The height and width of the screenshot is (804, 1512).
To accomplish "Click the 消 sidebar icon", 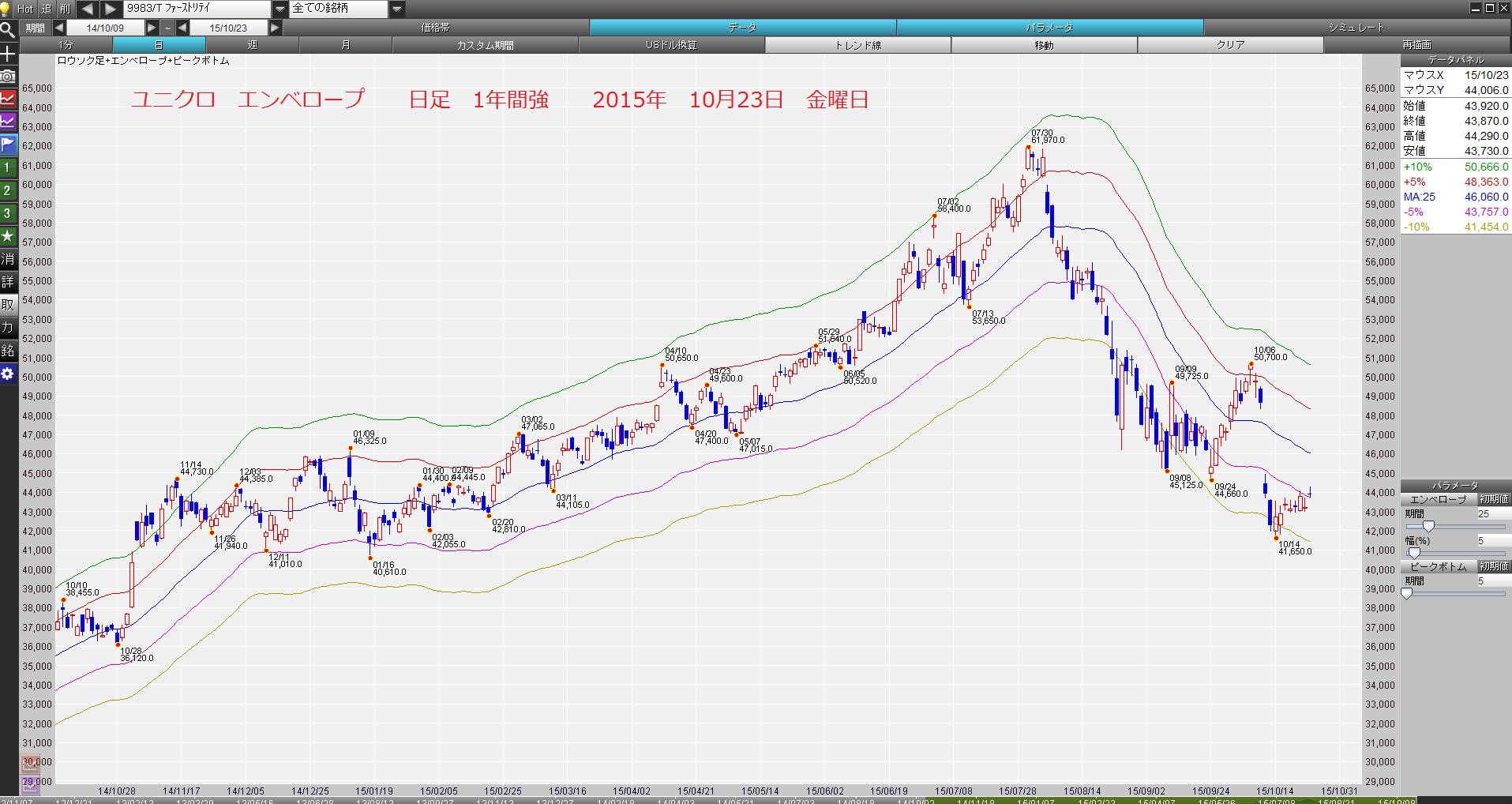I will pyautogui.click(x=8, y=259).
